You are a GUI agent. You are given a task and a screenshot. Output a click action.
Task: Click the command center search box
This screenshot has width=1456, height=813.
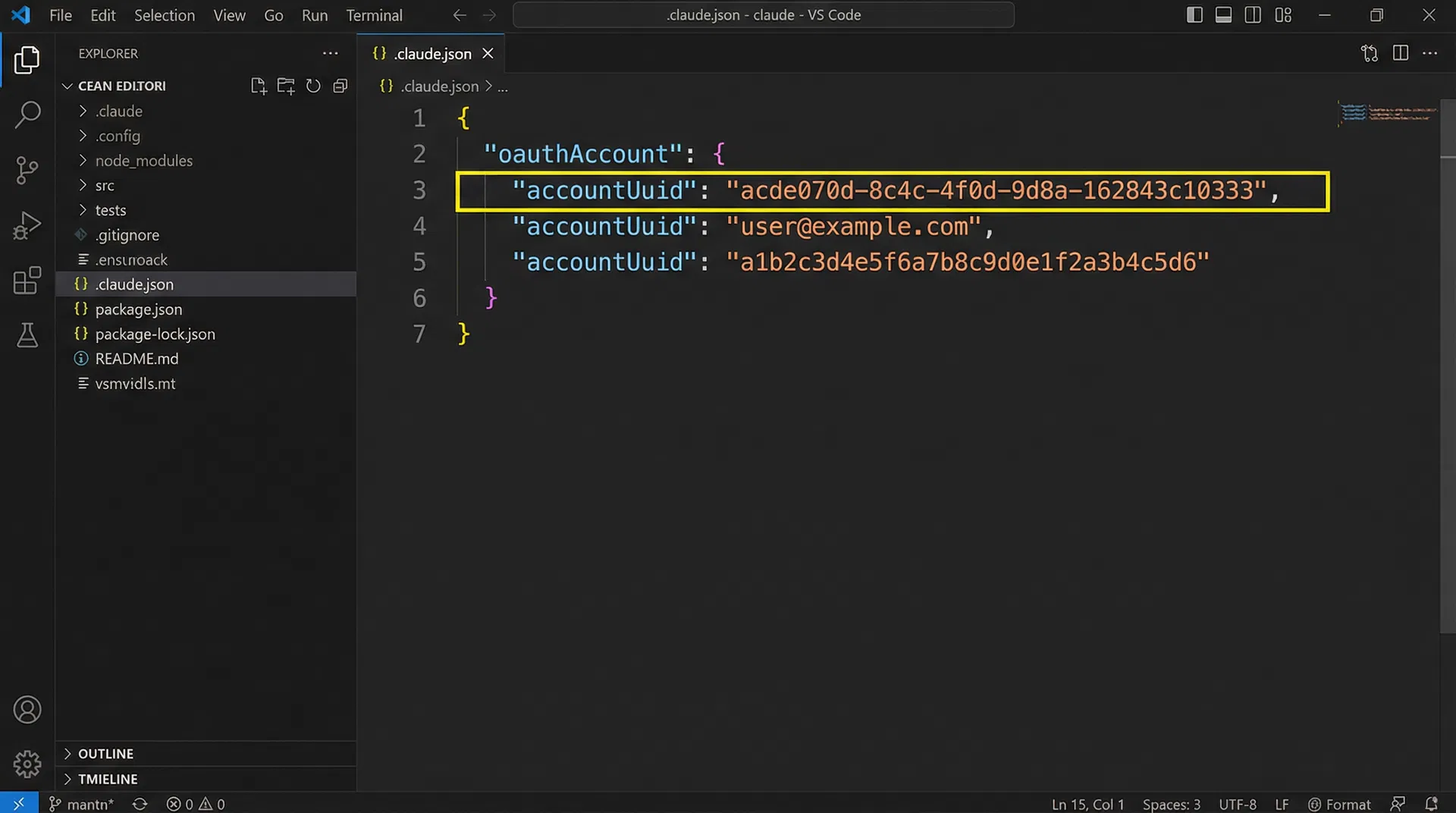[764, 15]
